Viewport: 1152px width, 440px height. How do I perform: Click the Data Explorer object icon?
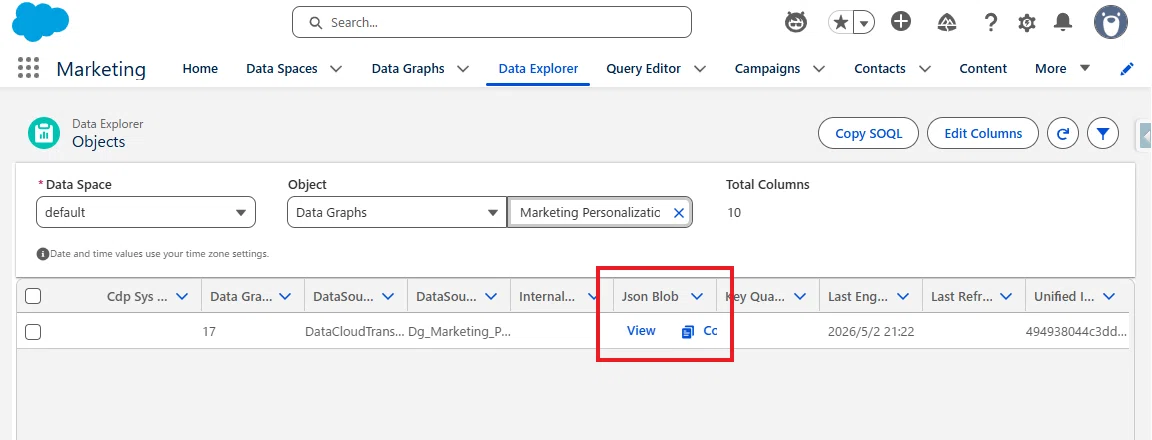44,133
